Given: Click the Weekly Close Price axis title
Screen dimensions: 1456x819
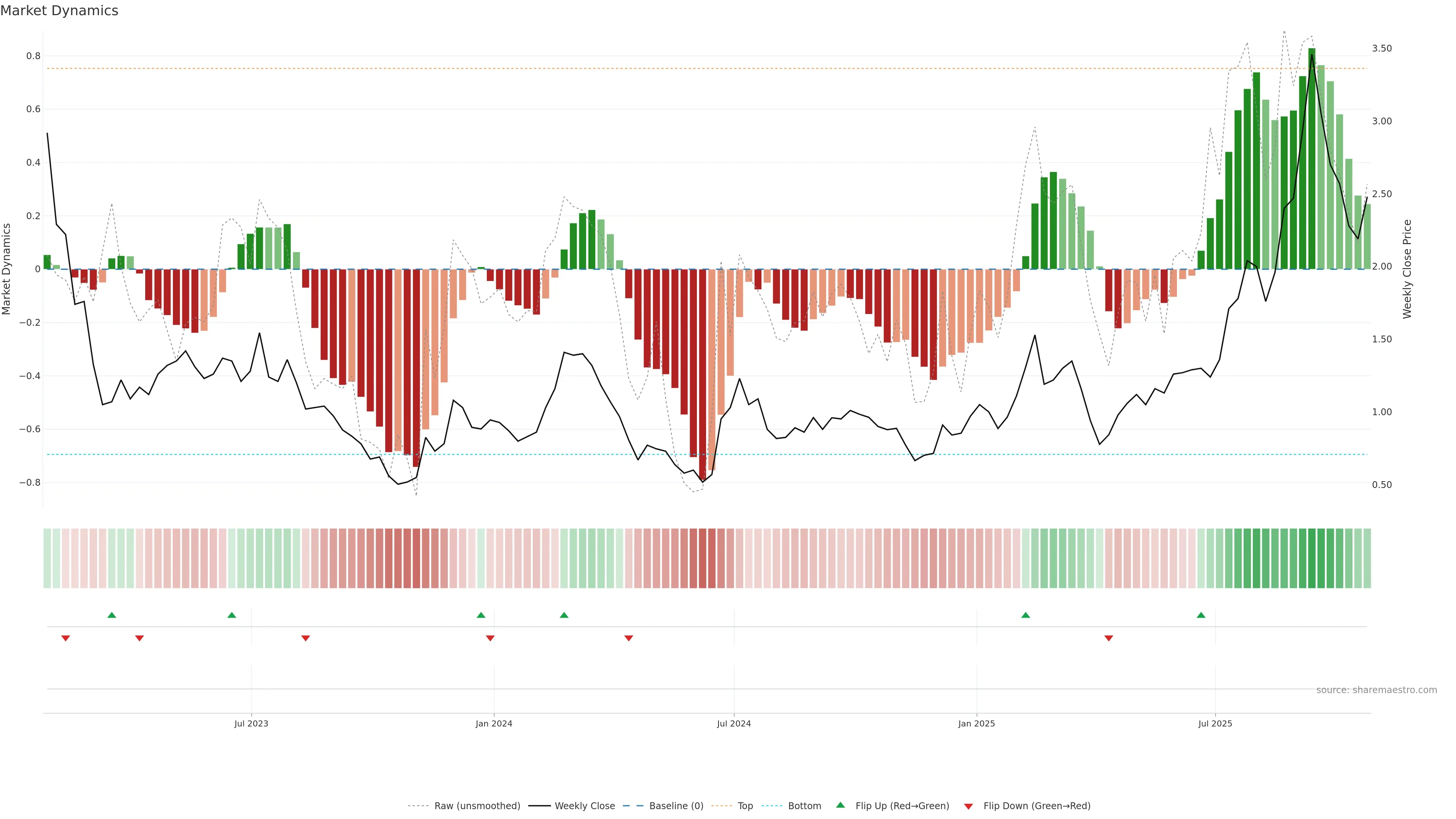Looking at the screenshot, I should pos(1407,269).
